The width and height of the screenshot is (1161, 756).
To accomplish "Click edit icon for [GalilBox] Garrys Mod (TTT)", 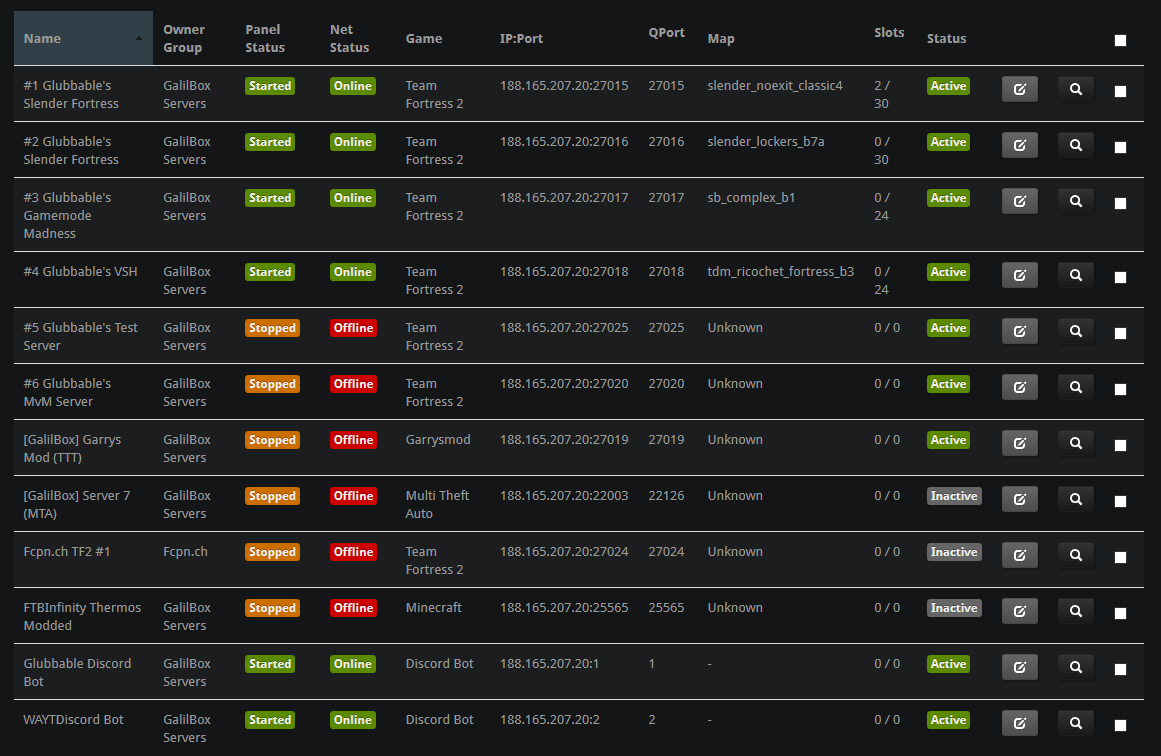I will (x=1020, y=443).
